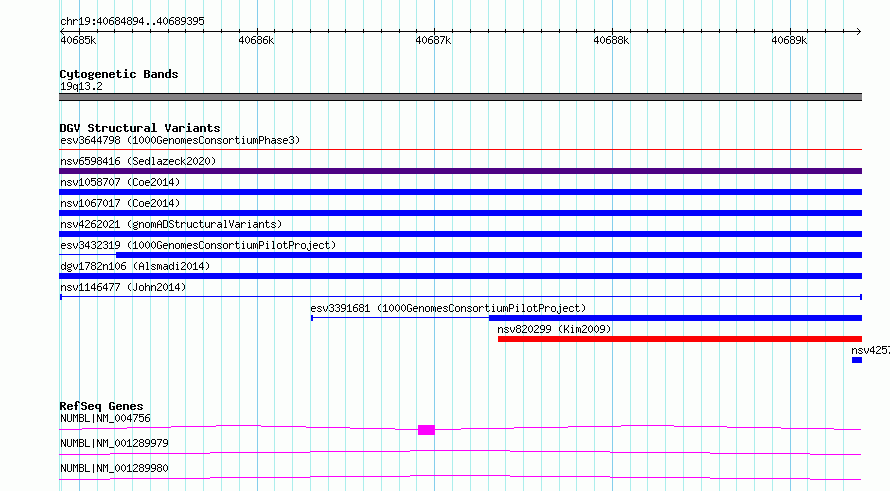890x491 pixels.
Task: Click the nsv1058707 (Coe2014) label
Action: point(120,182)
